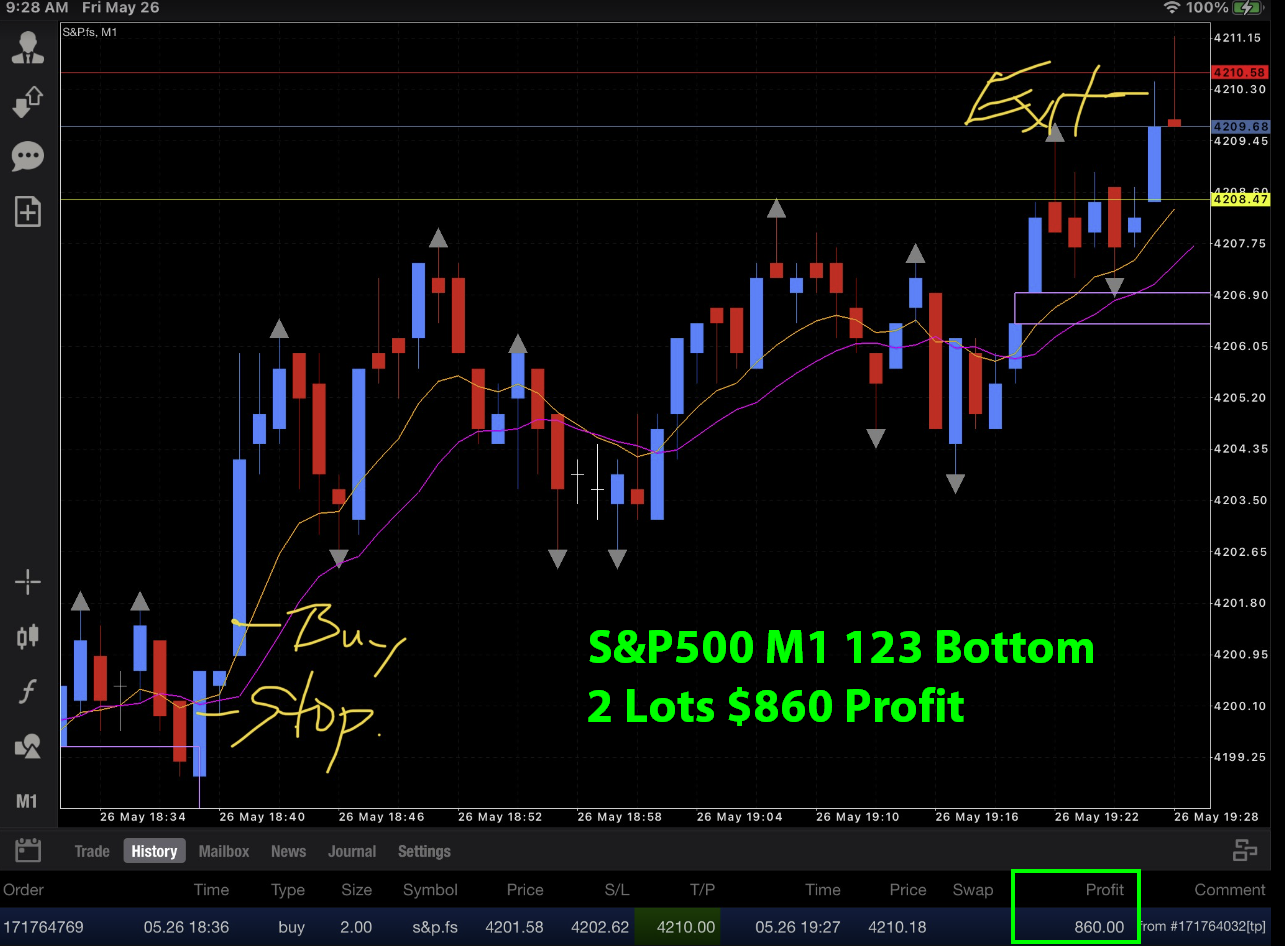Open the trade transfer arrows icon

coord(27,101)
